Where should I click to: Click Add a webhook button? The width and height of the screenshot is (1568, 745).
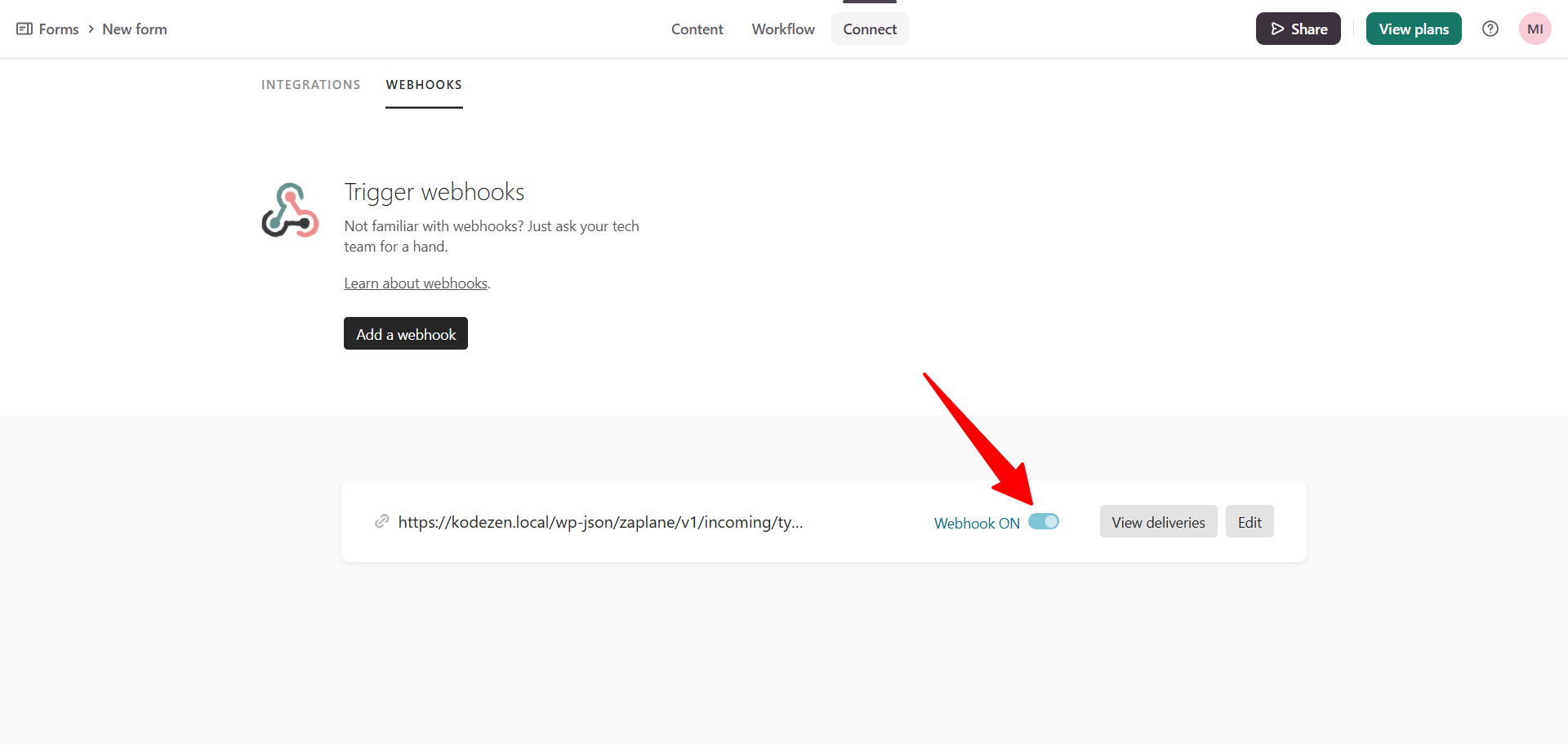[406, 333]
